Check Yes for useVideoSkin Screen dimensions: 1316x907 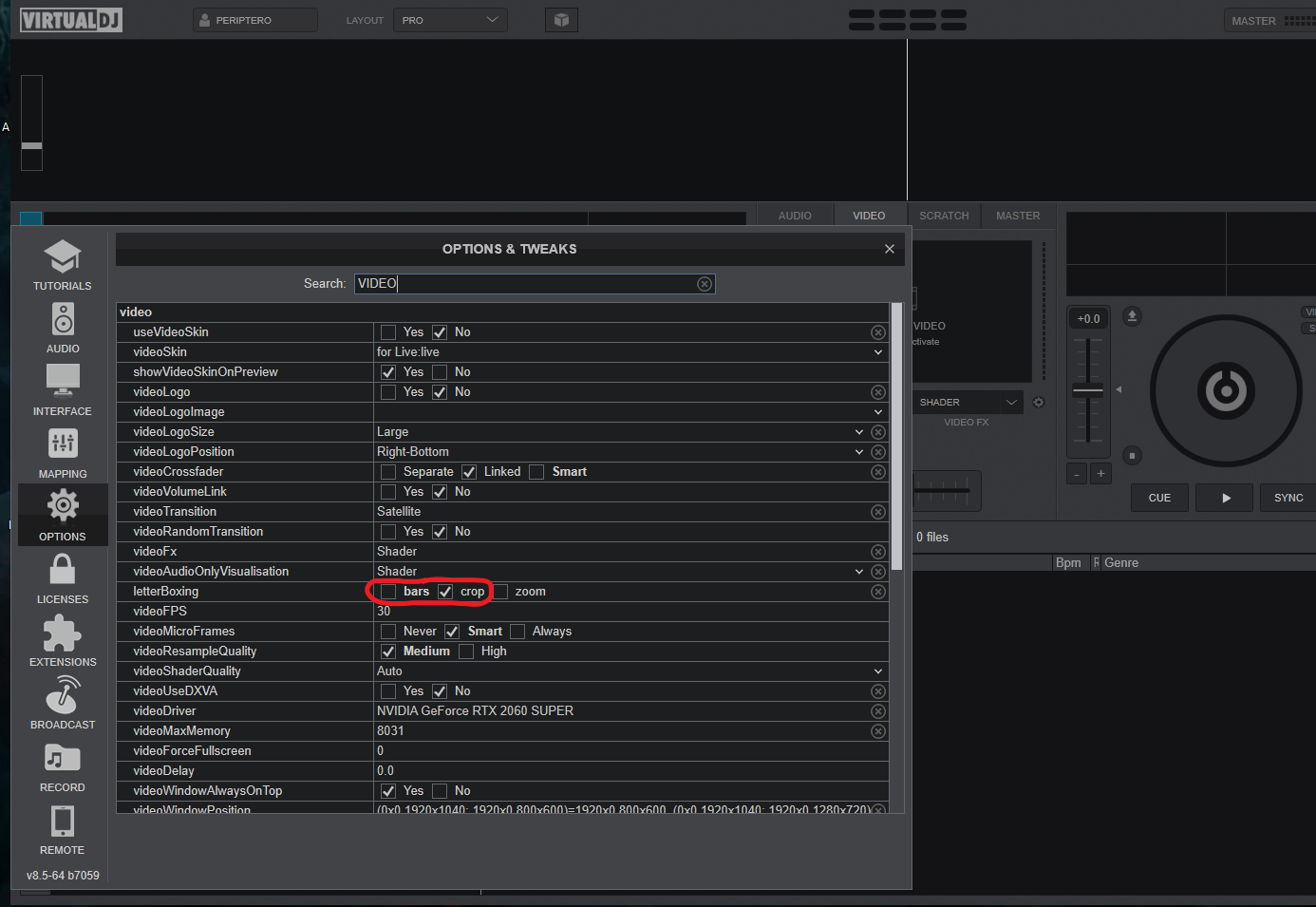pyautogui.click(x=388, y=332)
